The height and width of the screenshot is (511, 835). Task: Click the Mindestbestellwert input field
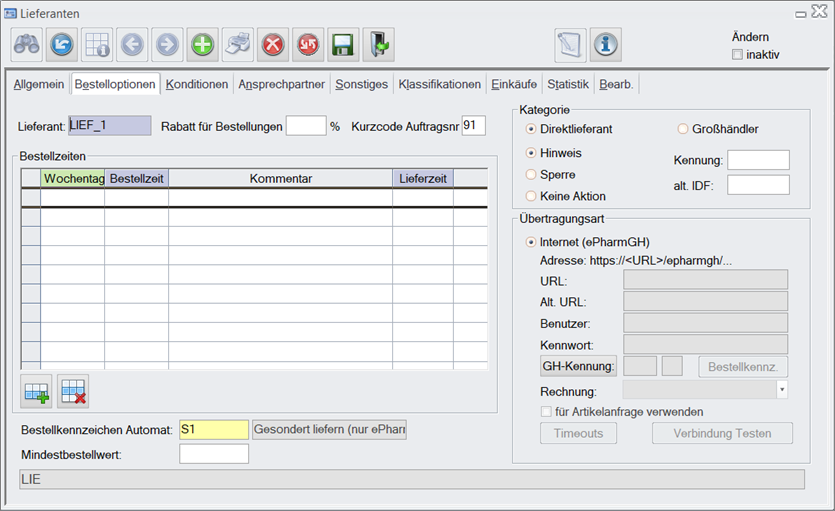pos(214,454)
